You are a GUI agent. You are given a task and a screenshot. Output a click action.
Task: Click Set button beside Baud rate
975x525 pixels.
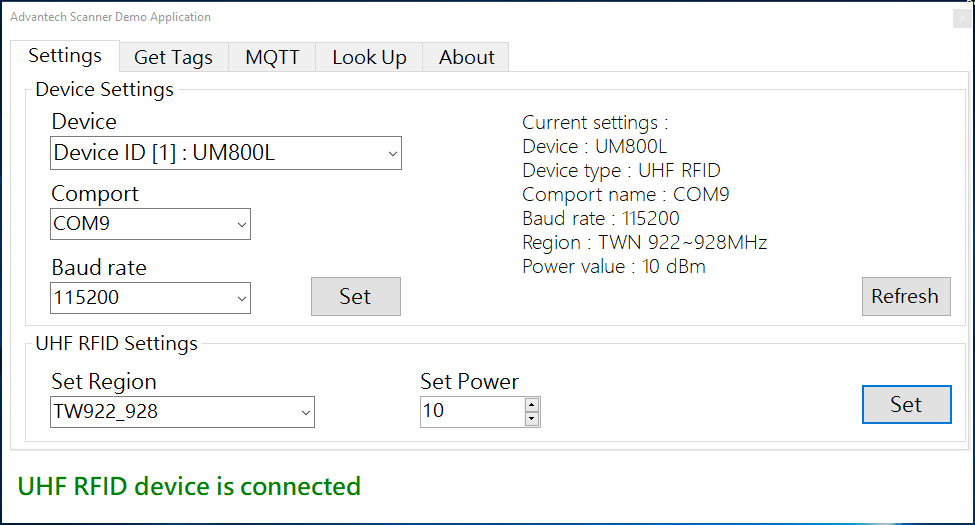(x=355, y=297)
